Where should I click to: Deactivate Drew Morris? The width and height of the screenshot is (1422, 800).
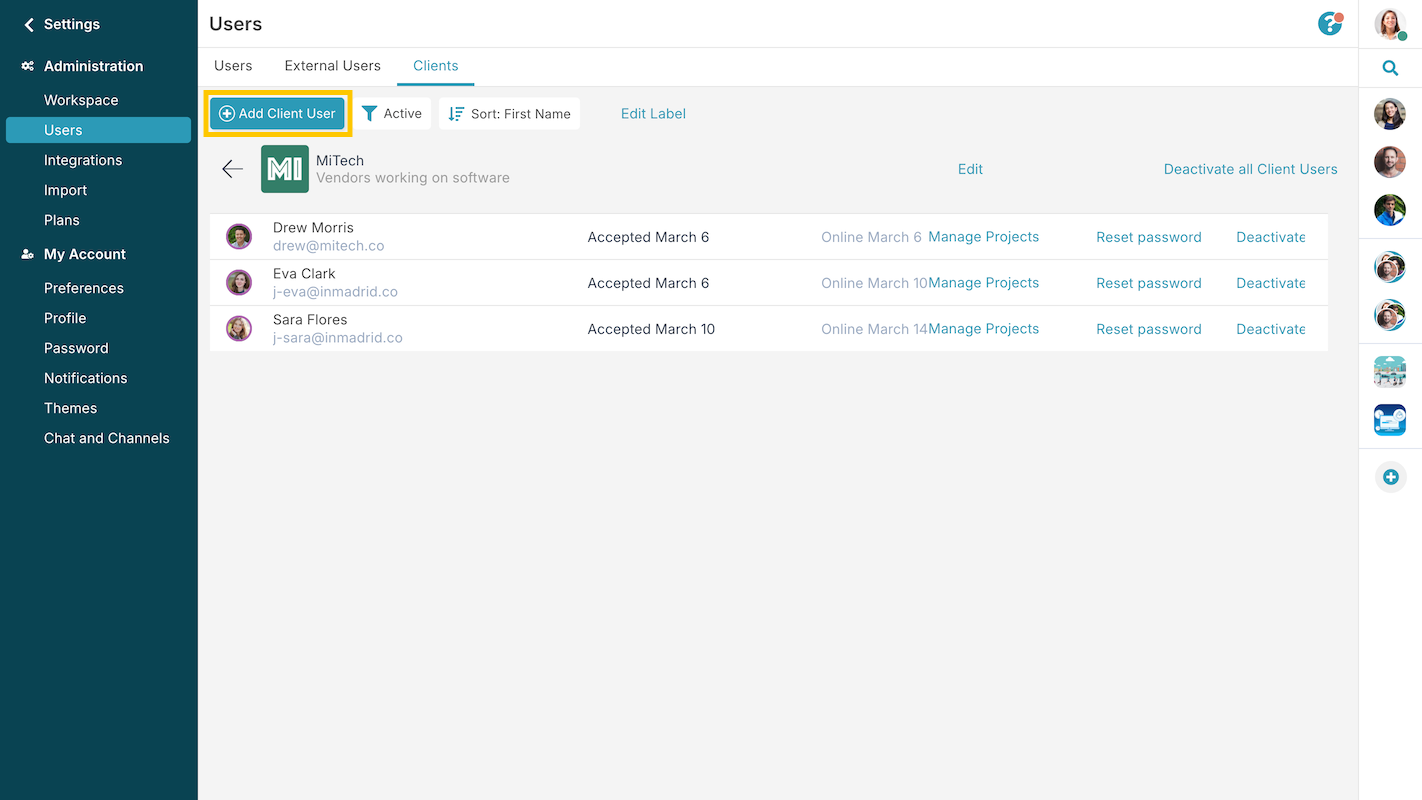[1271, 237]
